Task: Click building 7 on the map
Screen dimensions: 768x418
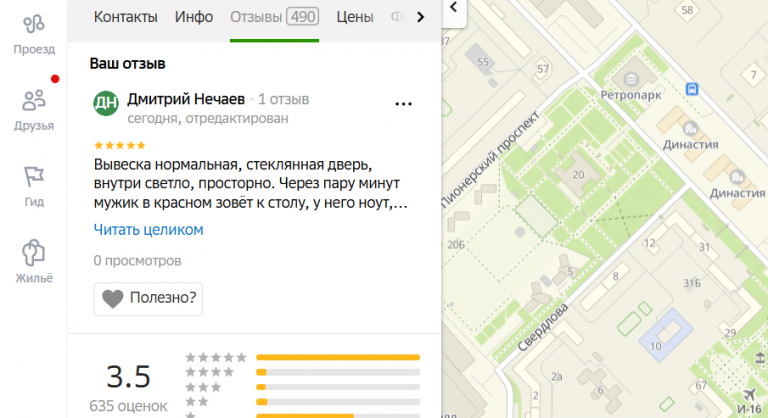Action: coord(754,75)
